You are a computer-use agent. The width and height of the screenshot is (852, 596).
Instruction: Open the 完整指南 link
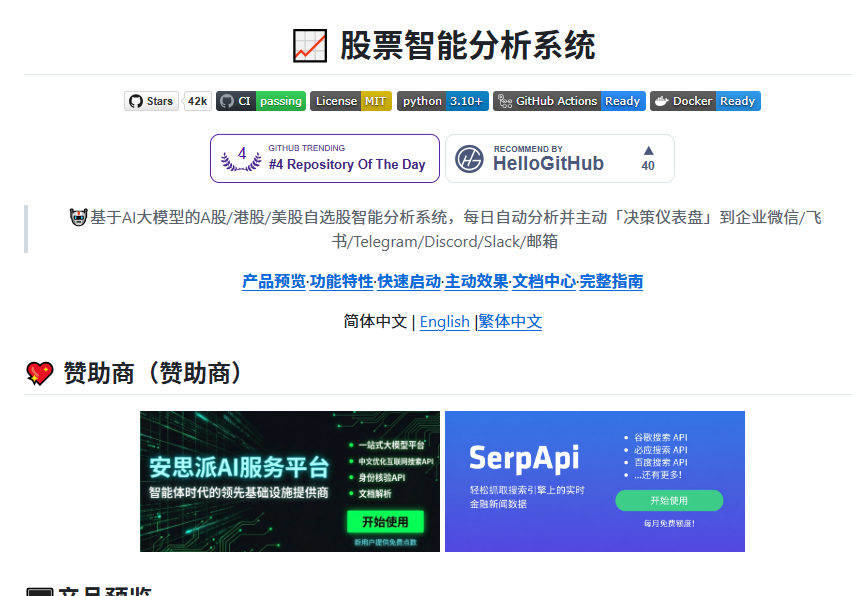tap(611, 281)
